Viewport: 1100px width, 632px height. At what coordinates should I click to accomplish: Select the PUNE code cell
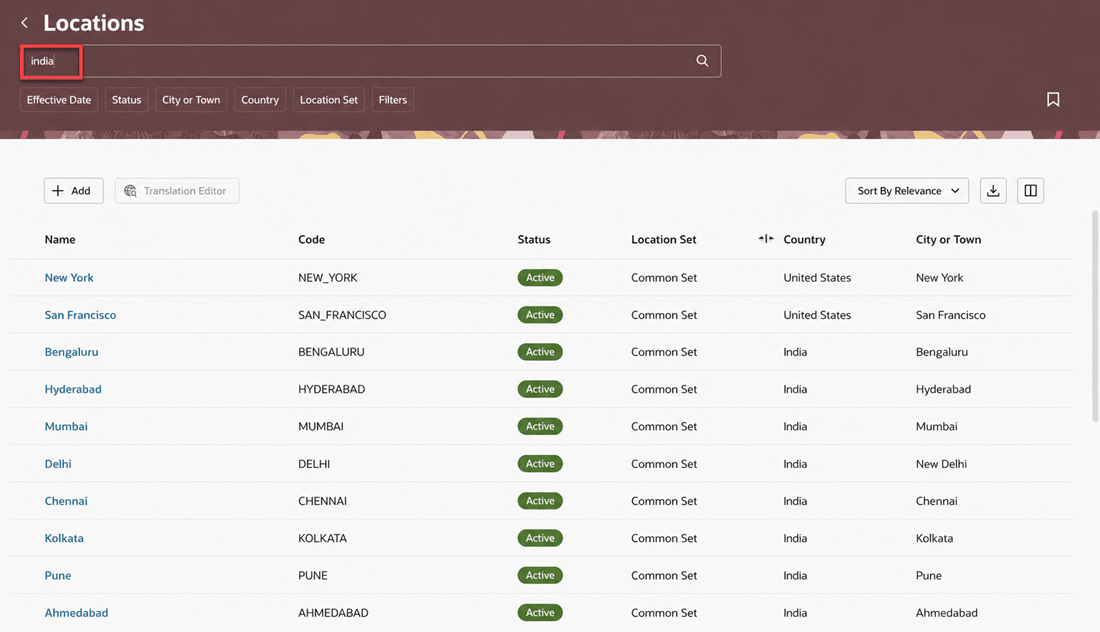click(312, 575)
